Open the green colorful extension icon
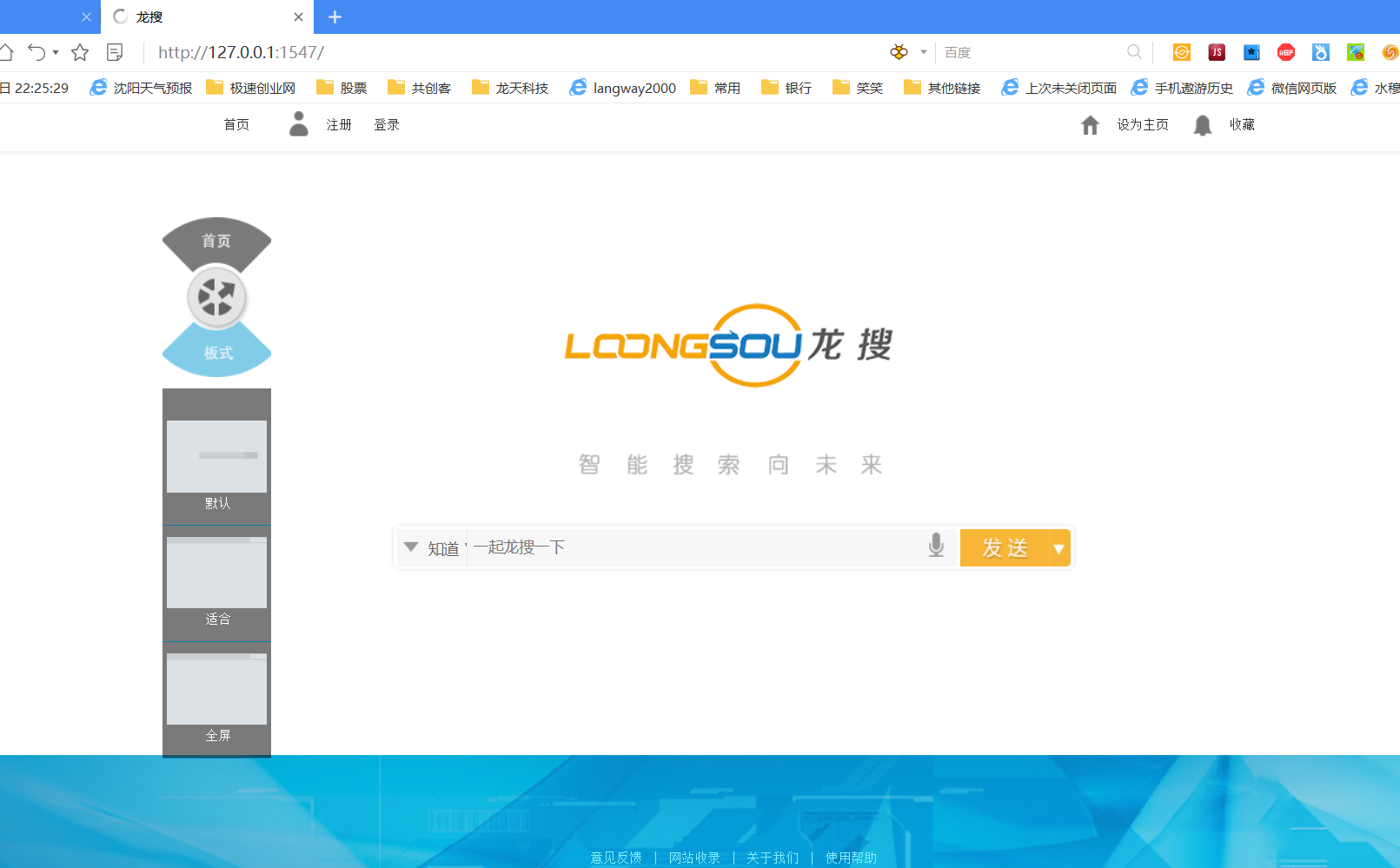This screenshot has height=868, width=1400. (x=1356, y=52)
